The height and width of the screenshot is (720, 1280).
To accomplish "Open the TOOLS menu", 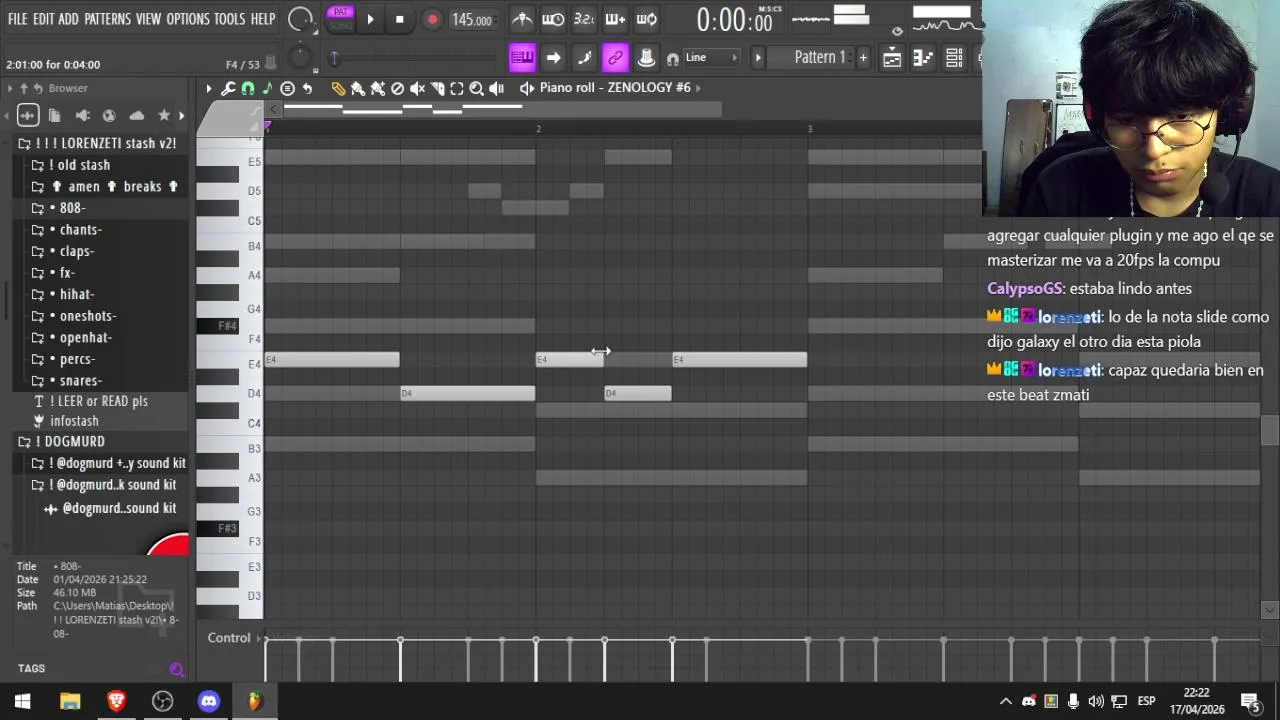I will [x=229, y=19].
